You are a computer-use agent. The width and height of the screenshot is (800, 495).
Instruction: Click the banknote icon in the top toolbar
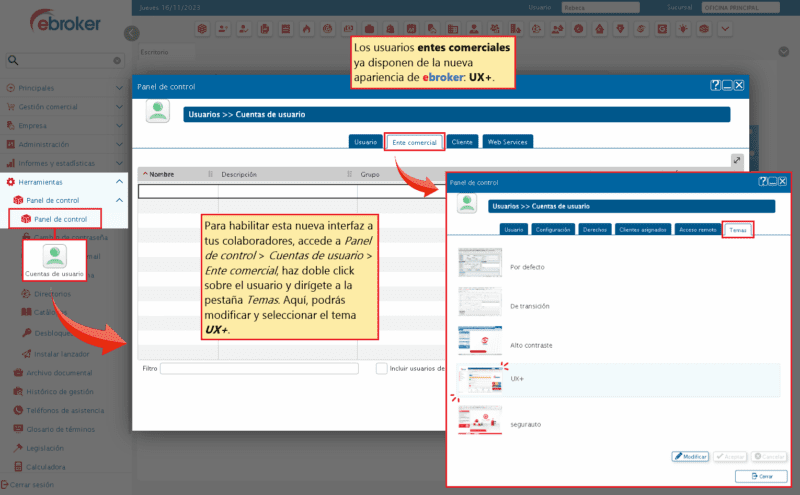point(348,29)
